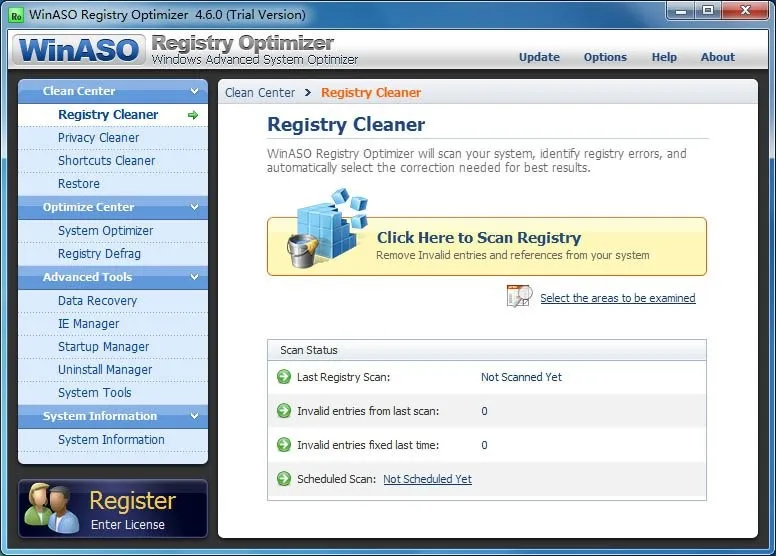The width and height of the screenshot is (776, 556).
Task: Click green icon beside Invalid entries from last scan
Action: point(284,410)
